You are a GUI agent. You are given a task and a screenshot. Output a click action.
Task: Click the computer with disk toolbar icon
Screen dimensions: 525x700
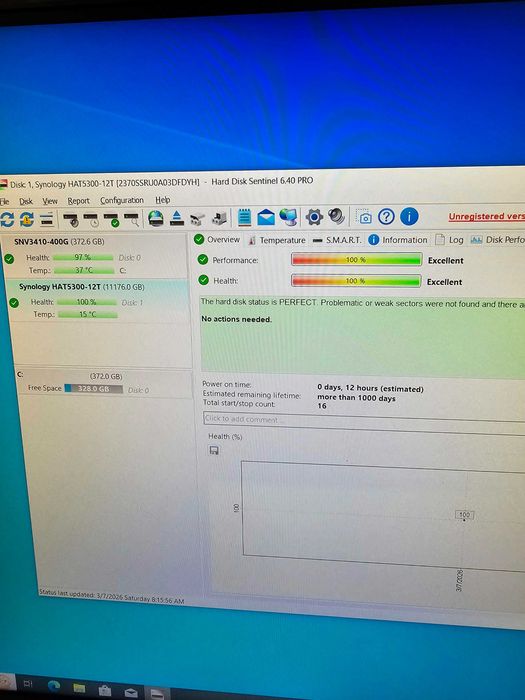tap(219, 218)
